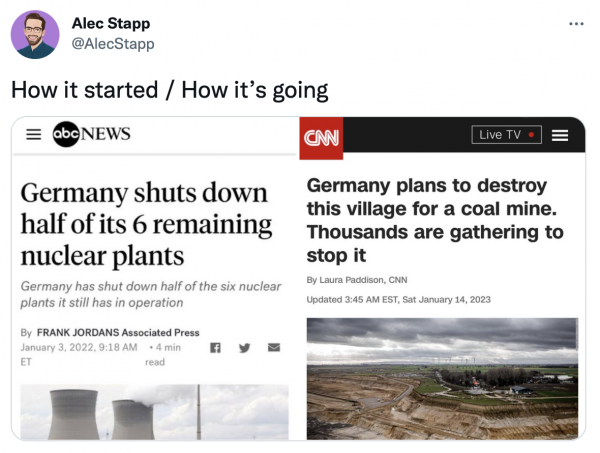Share the ABC article on Facebook

tap(214, 347)
